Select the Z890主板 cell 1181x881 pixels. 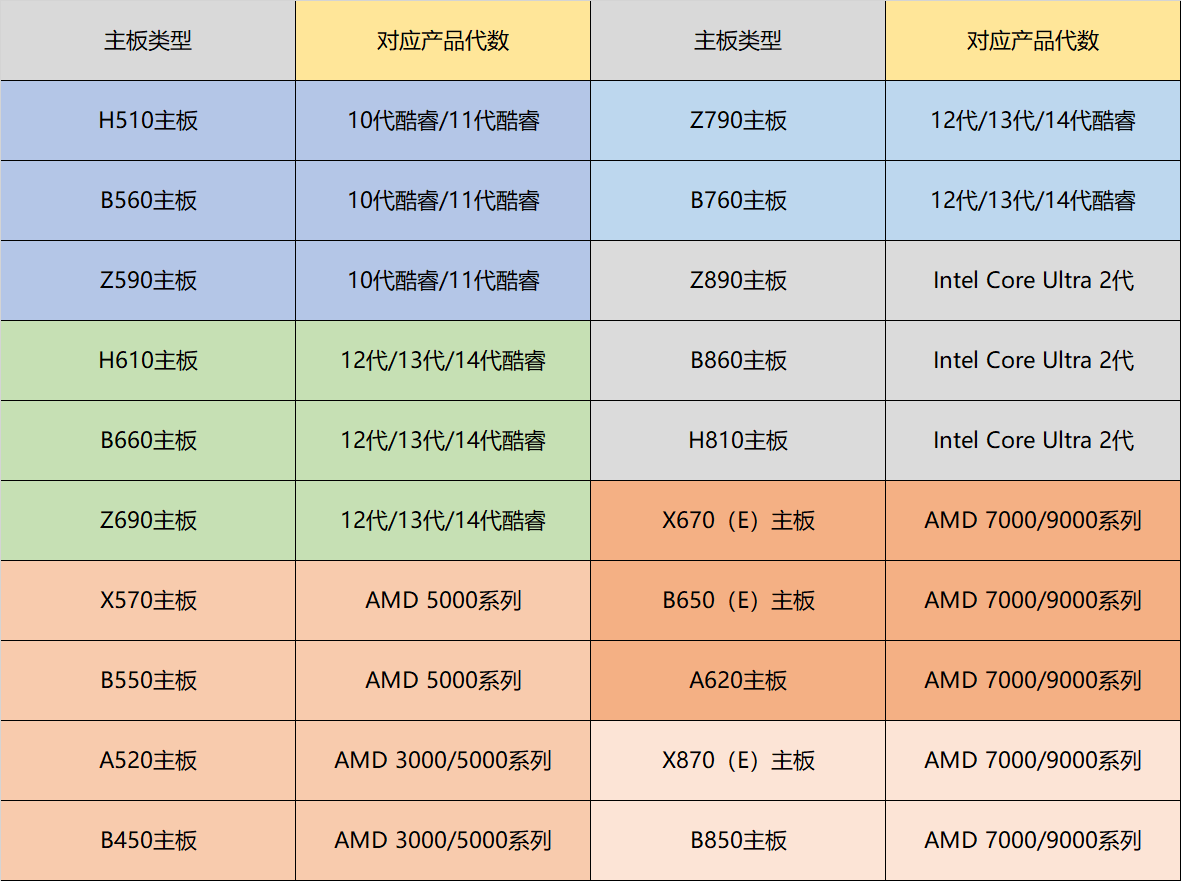pyautogui.click(x=738, y=280)
